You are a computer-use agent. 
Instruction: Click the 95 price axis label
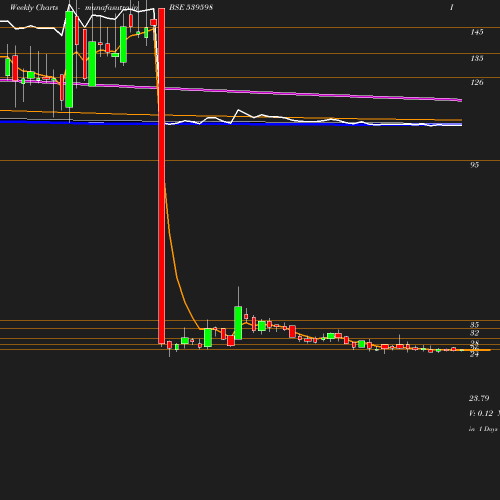click(474, 165)
